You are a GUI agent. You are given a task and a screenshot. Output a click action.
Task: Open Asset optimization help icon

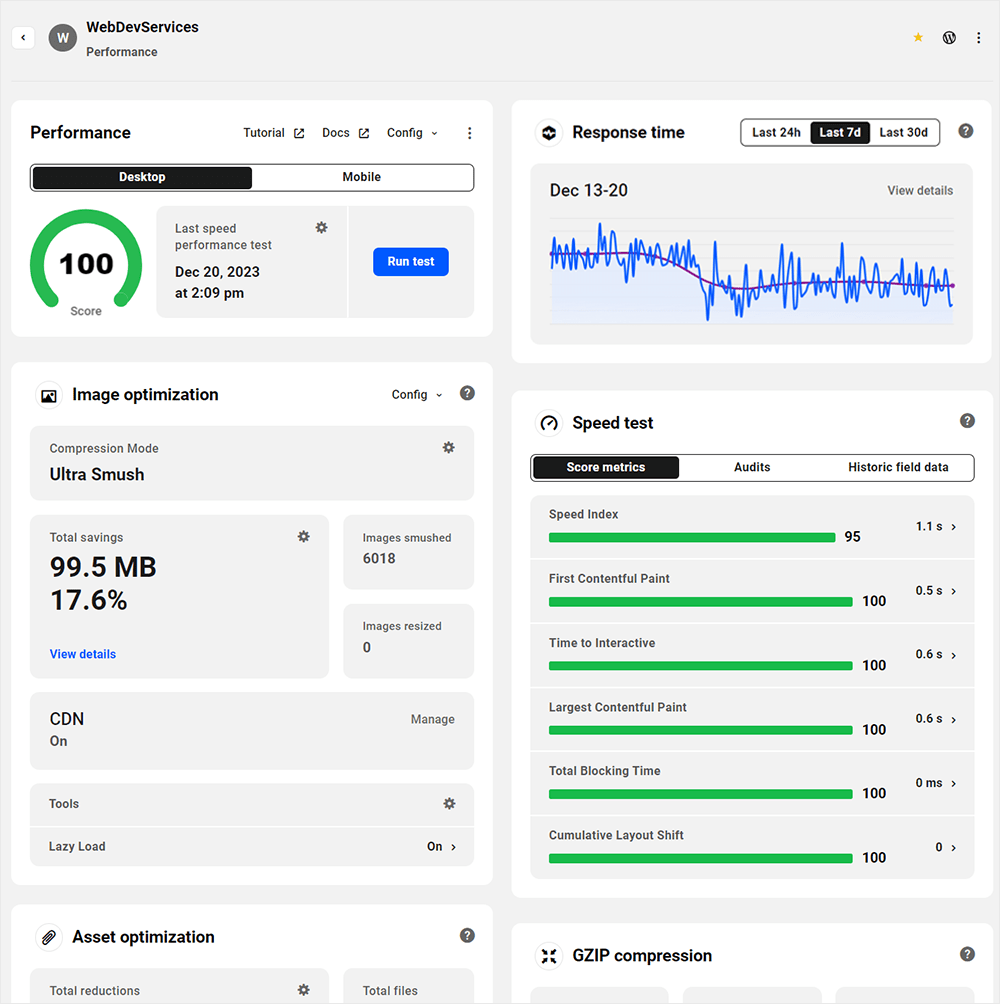click(x=467, y=935)
